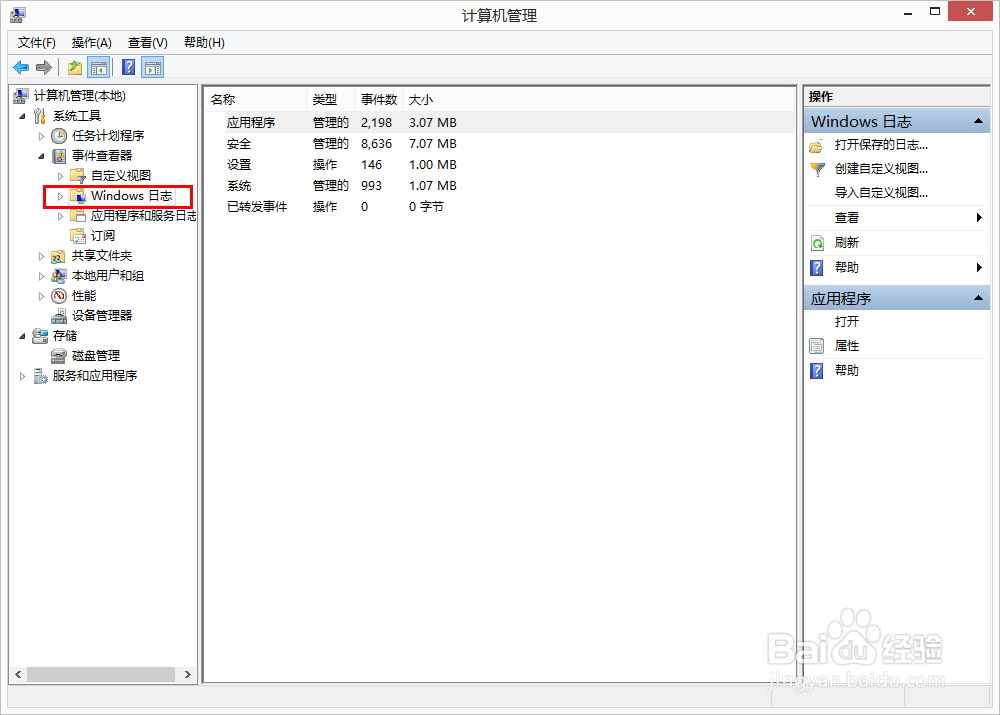Click 创建自定义视图... action link
This screenshot has width=1000, height=715.
pos(881,169)
